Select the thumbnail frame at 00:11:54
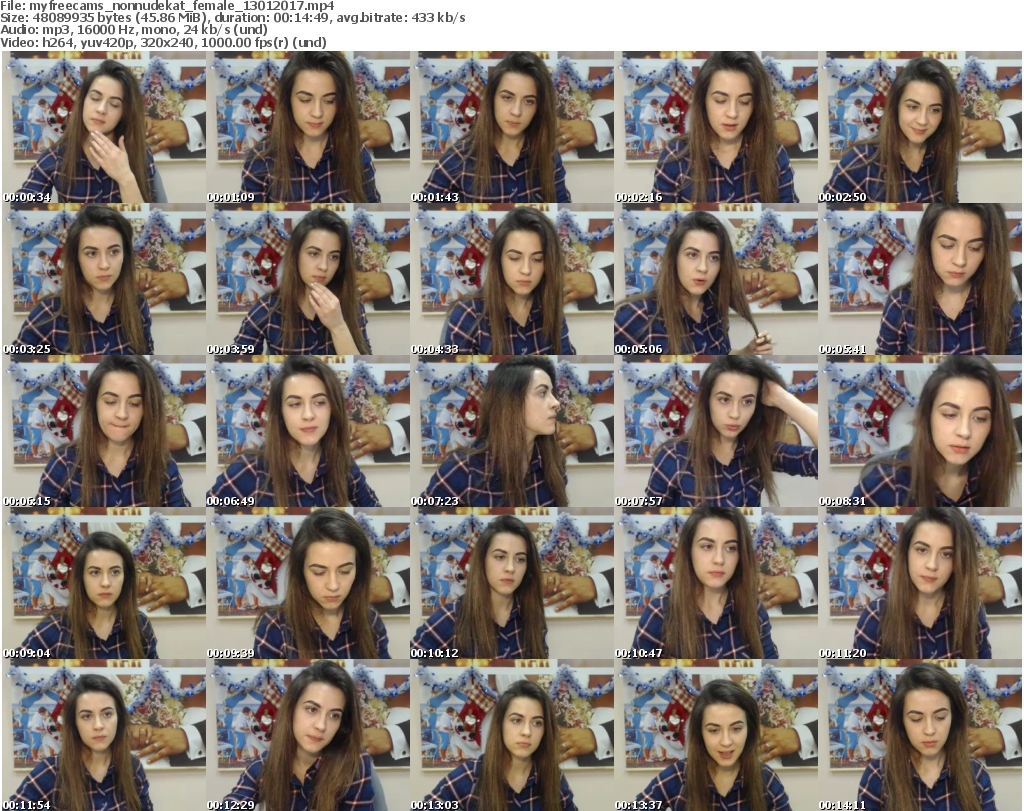Image resolution: width=1024 pixels, height=811 pixels. pyautogui.click(x=104, y=735)
